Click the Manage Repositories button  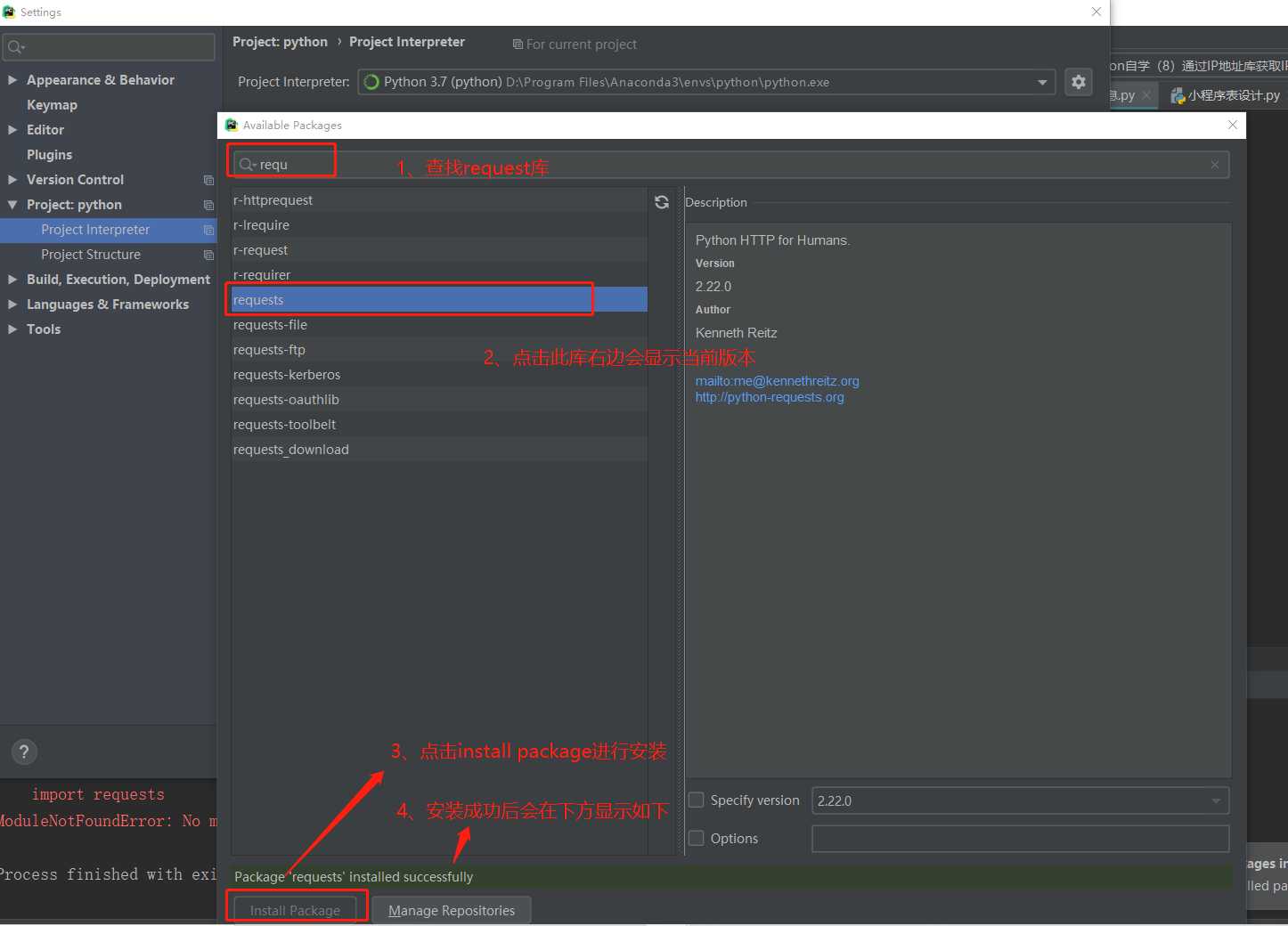click(452, 910)
